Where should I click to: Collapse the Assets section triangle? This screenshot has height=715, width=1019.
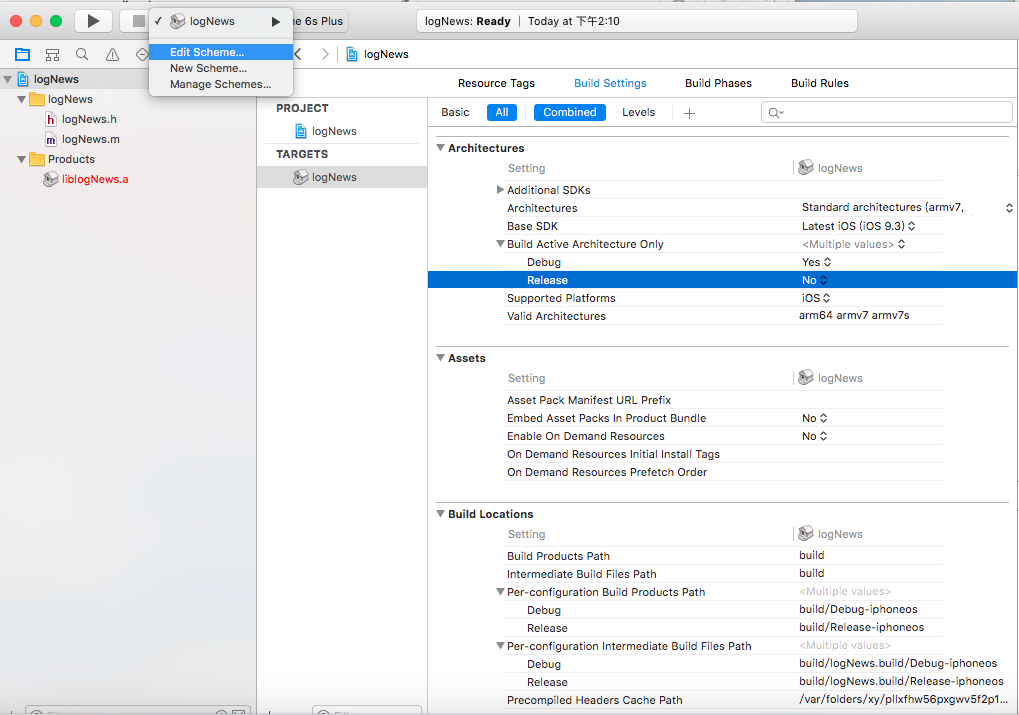pyautogui.click(x=441, y=358)
